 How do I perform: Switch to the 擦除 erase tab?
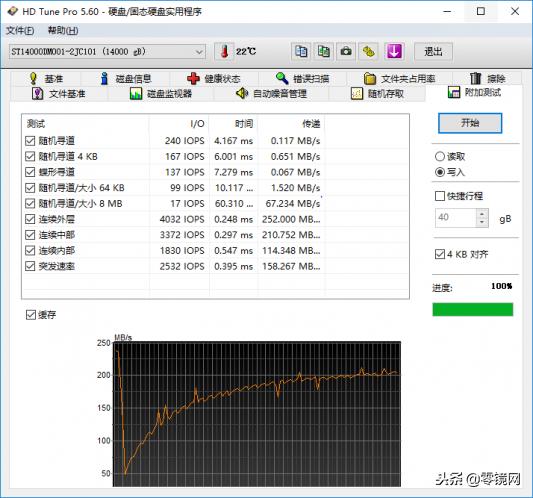[x=487, y=79]
